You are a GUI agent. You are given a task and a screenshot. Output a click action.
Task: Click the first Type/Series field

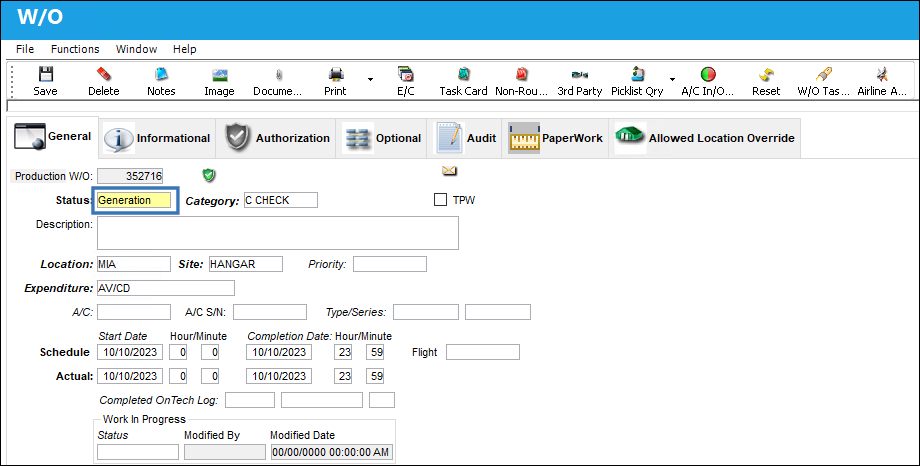[x=426, y=312]
